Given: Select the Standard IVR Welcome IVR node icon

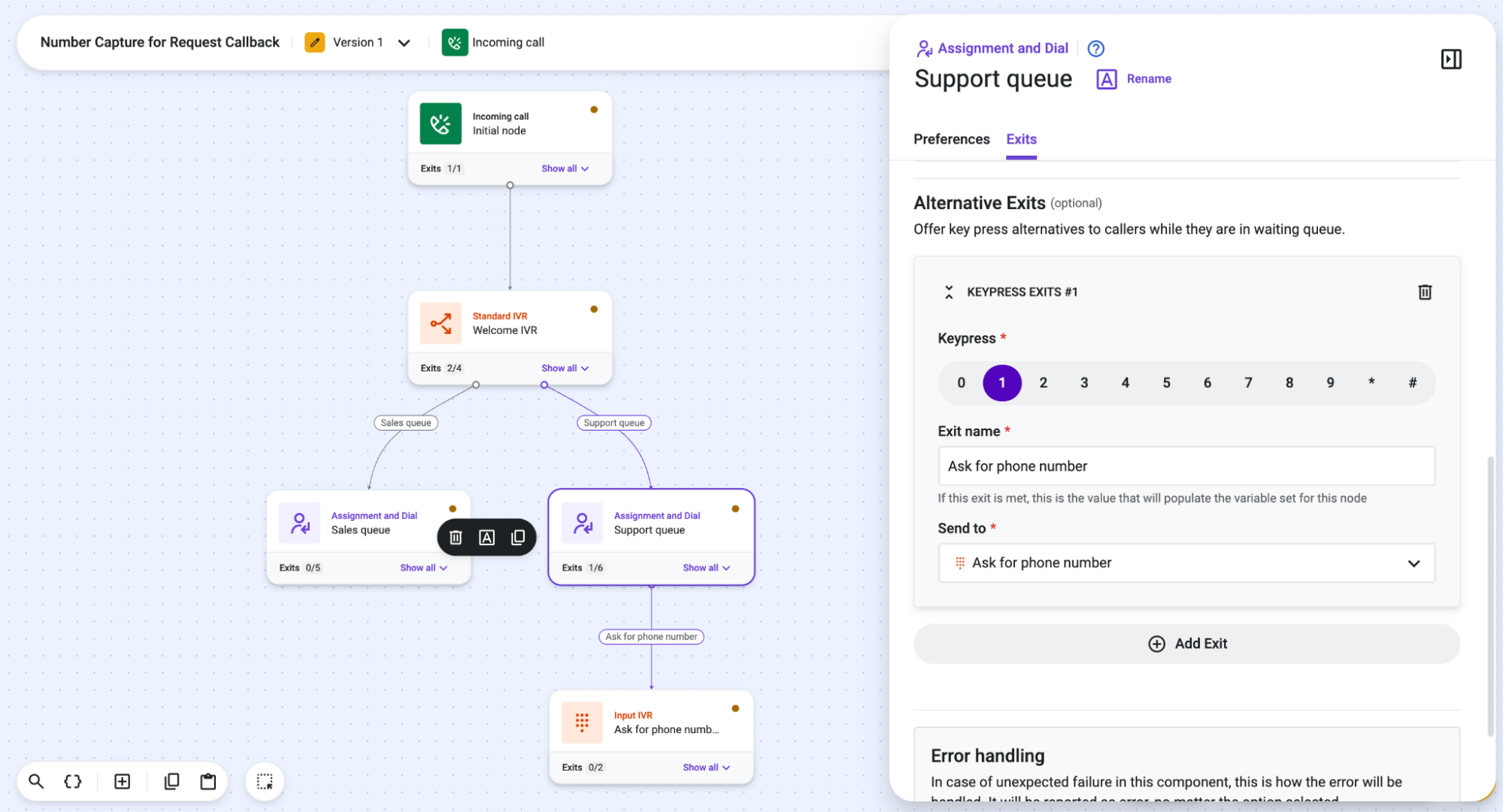Looking at the screenshot, I should coord(441,323).
